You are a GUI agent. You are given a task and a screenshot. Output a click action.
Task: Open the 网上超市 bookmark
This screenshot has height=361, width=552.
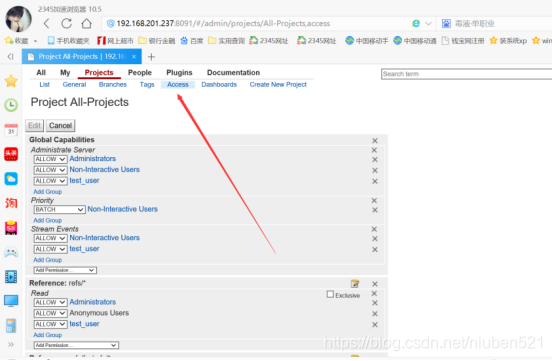point(115,41)
